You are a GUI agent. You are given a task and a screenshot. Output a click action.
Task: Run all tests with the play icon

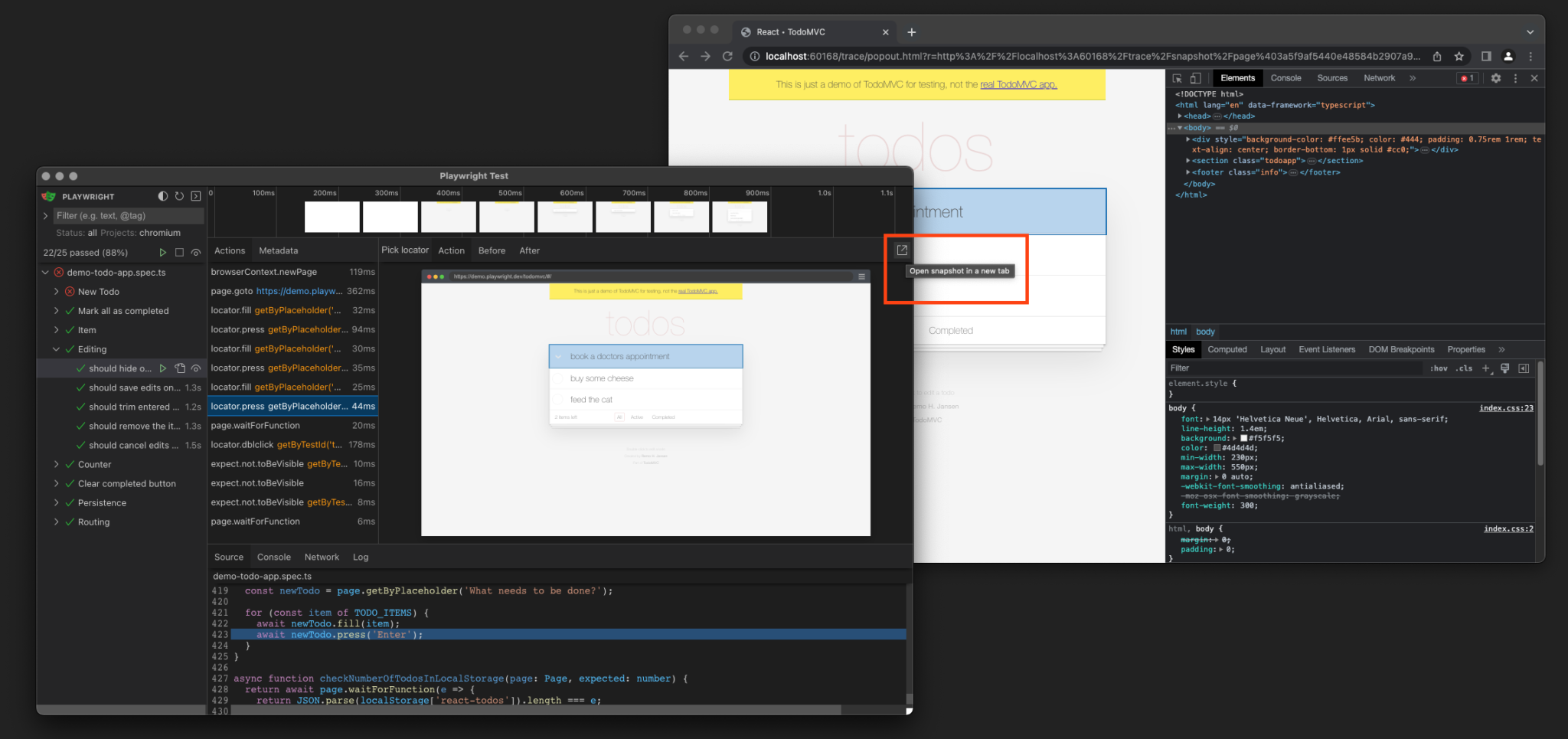(x=162, y=252)
